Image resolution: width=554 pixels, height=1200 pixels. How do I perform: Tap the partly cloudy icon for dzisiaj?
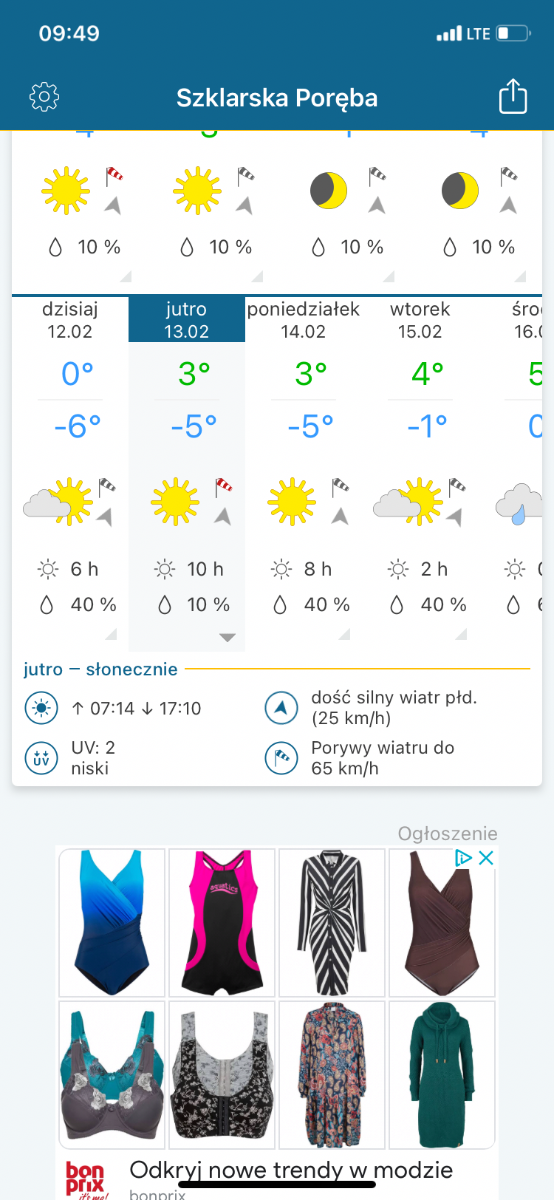(58, 502)
